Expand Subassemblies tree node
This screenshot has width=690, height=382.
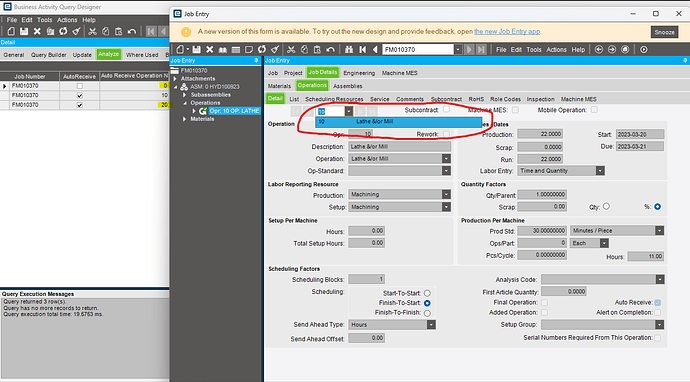(x=185, y=95)
